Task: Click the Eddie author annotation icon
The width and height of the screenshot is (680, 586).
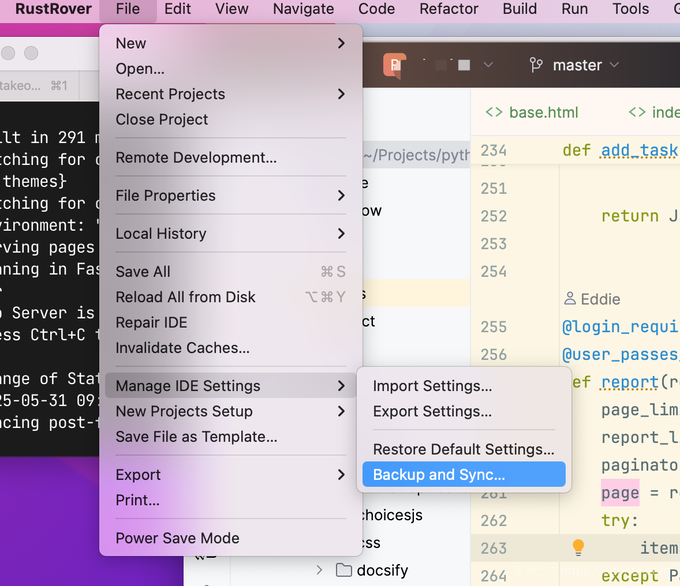Action: pos(570,298)
